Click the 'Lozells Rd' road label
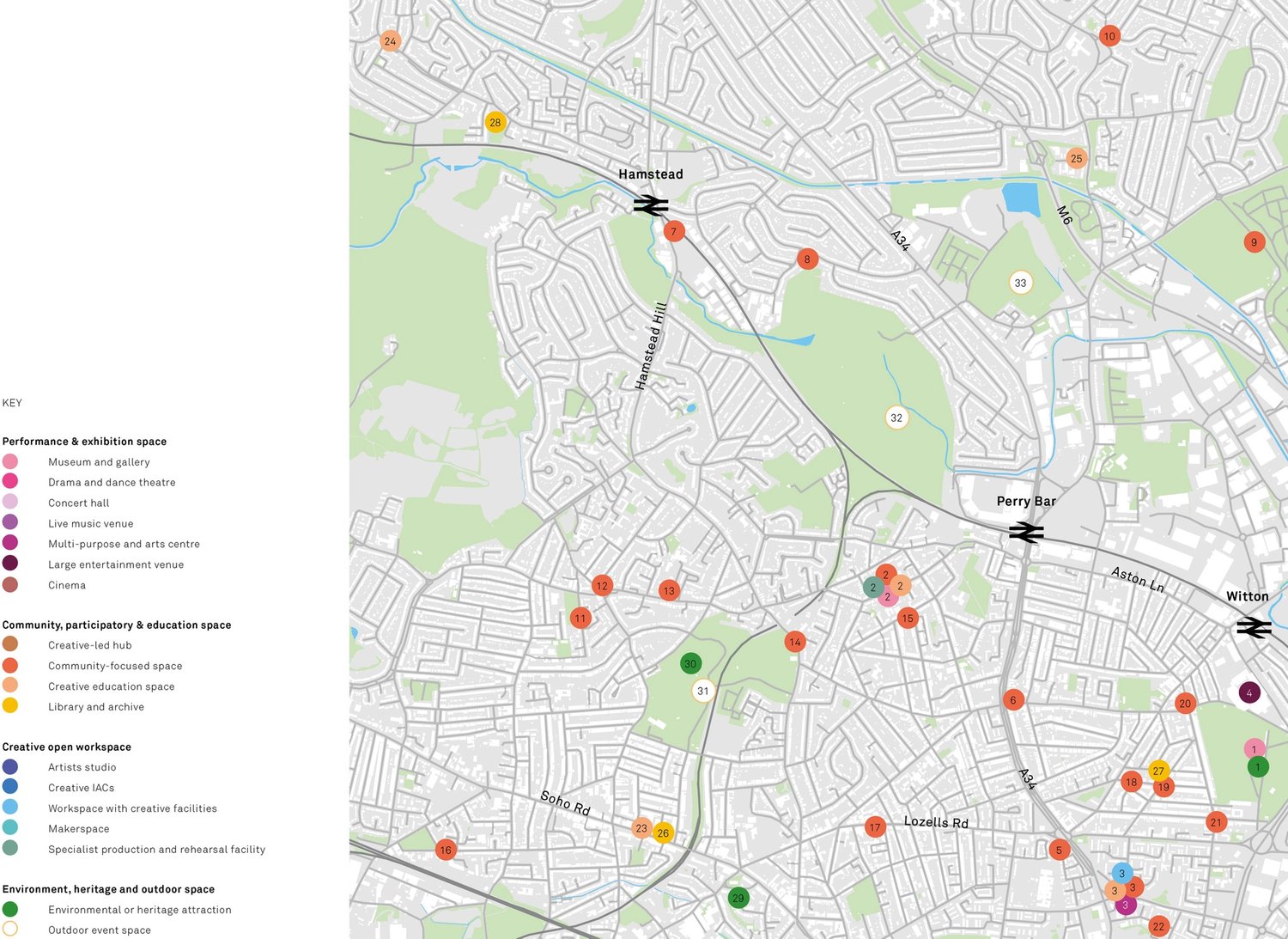This screenshot has height=939, width=1288. [936, 822]
